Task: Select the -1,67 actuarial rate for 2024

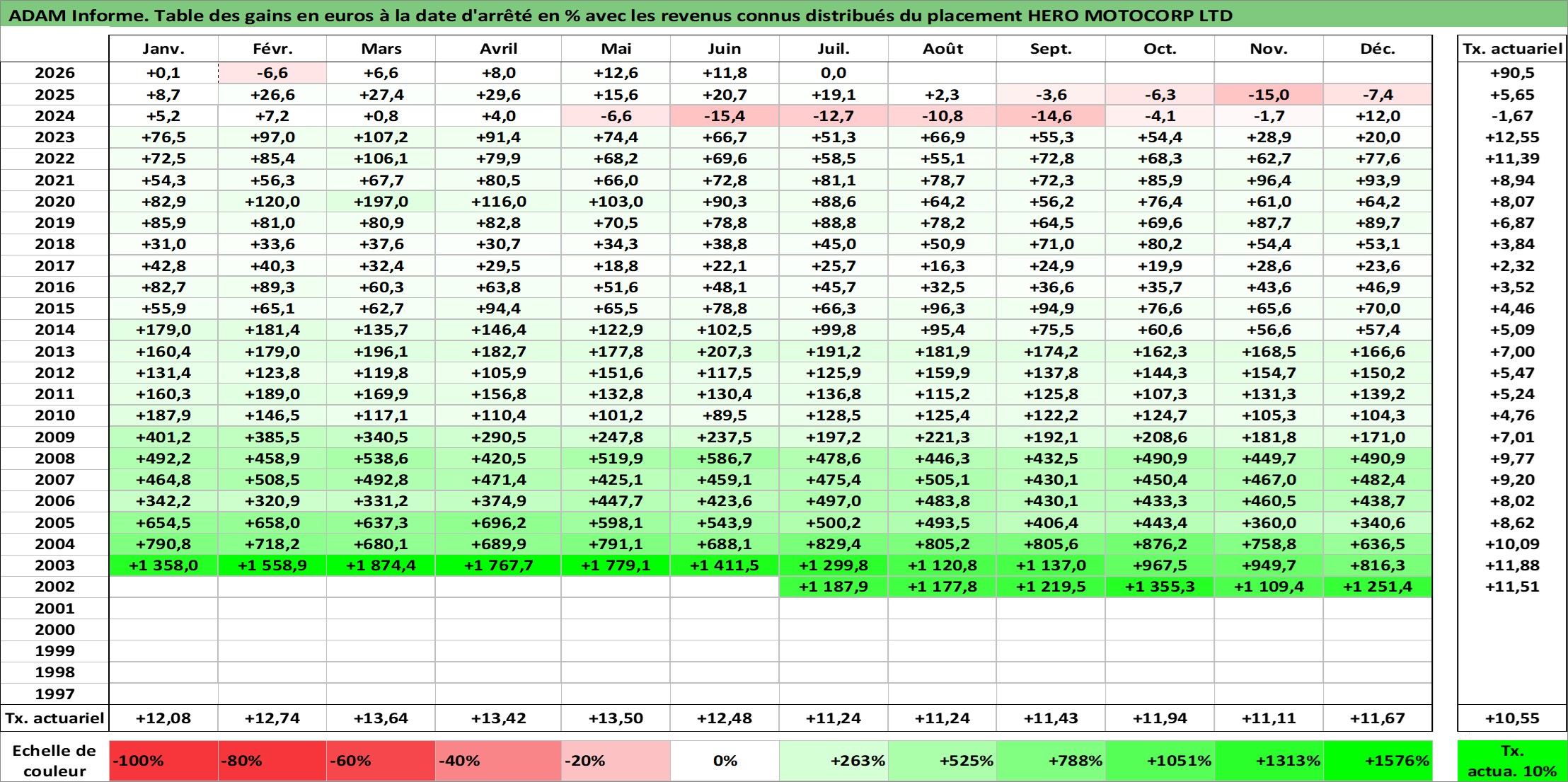Action: (1512, 116)
